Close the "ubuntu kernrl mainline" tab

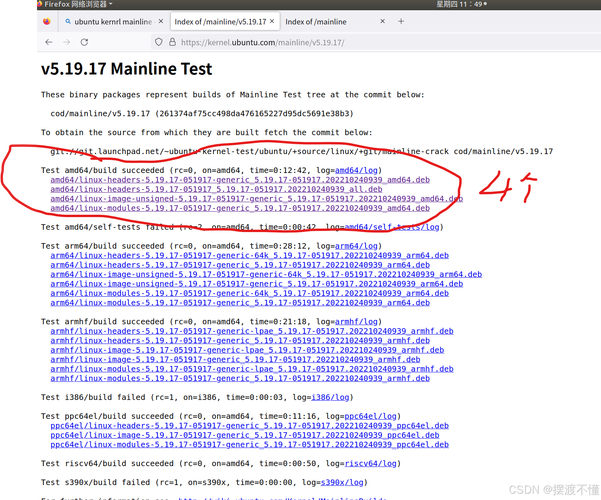(x=160, y=21)
